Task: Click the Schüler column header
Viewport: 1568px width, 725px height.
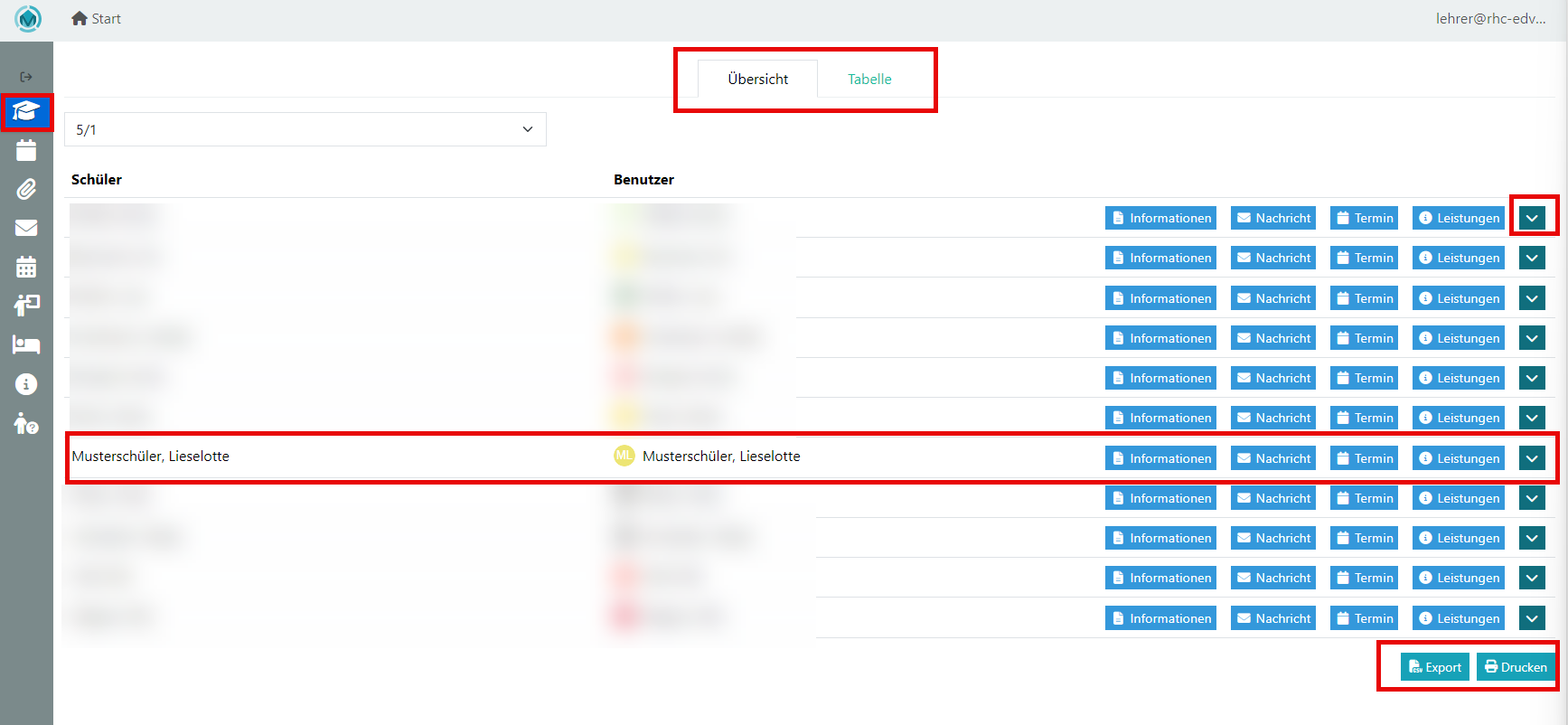Action: click(97, 179)
